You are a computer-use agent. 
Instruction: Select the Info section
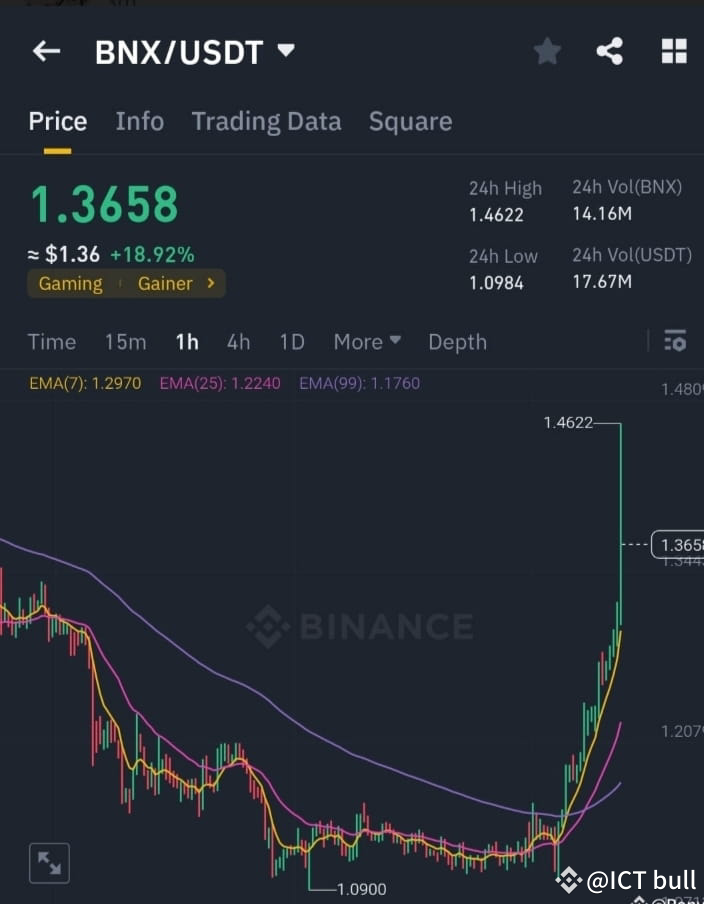click(139, 121)
